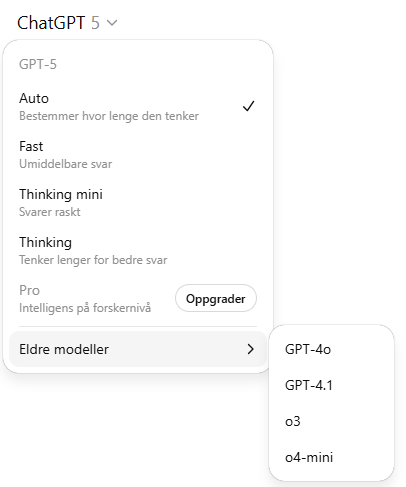Select the Thinking mini option
This screenshot has height=487, width=406.
pyautogui.click(x=138, y=203)
